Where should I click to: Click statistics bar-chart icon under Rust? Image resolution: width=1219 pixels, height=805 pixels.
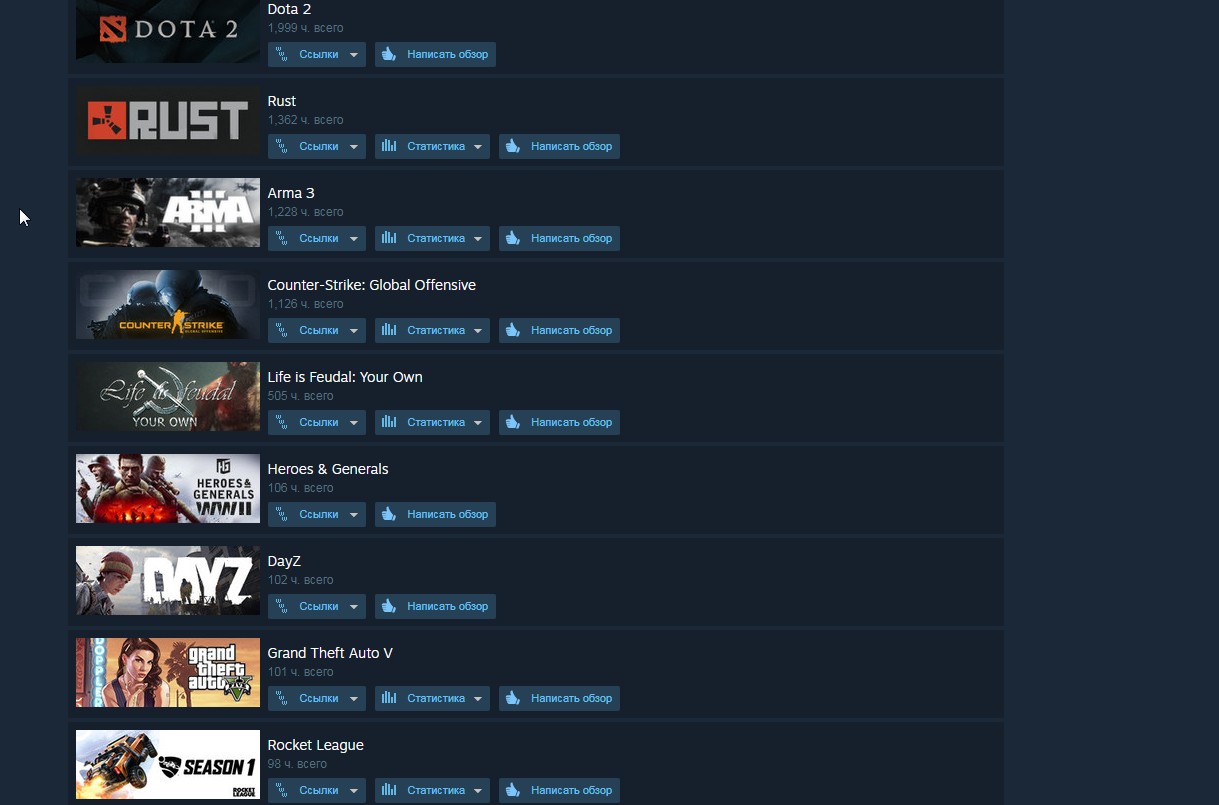[x=389, y=146]
